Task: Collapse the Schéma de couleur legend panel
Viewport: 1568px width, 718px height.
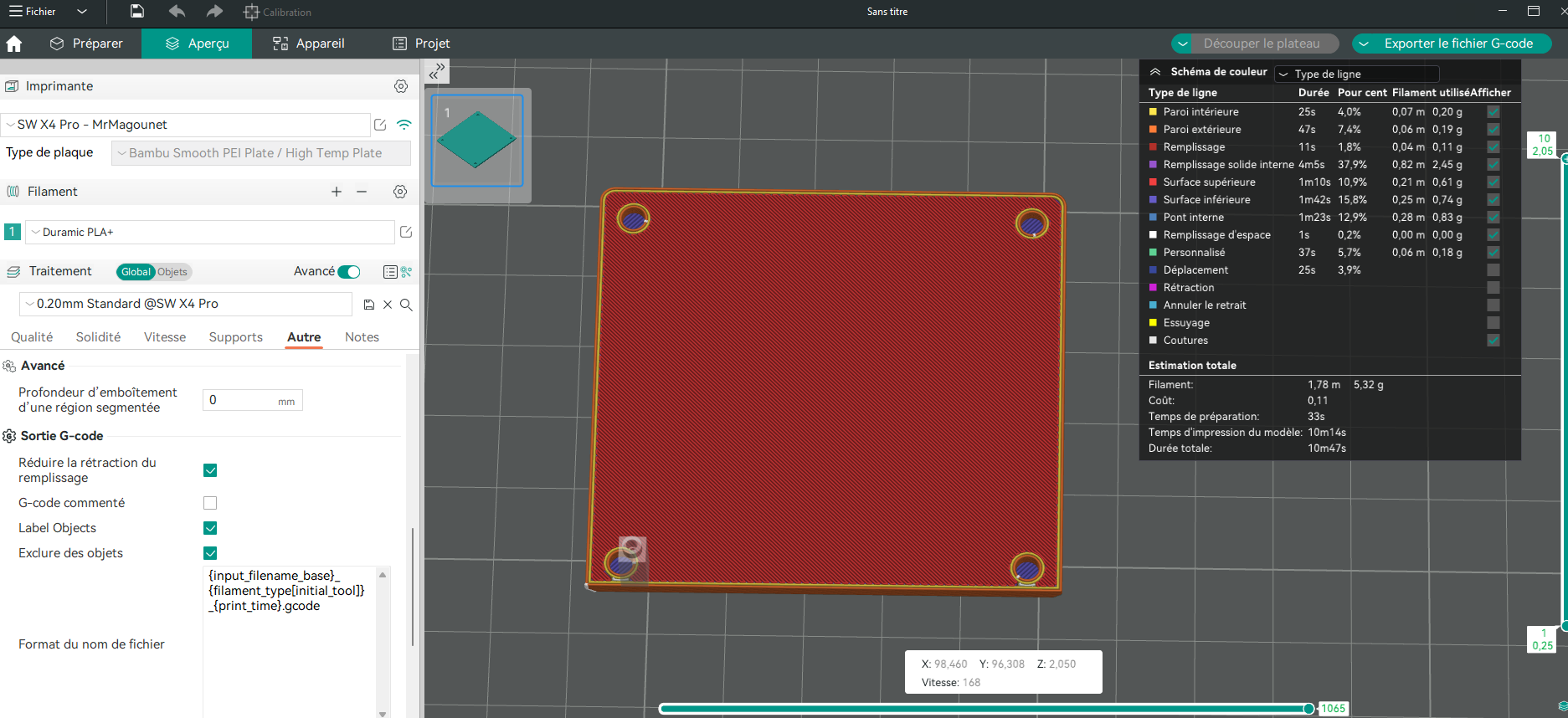Action: [x=1155, y=72]
